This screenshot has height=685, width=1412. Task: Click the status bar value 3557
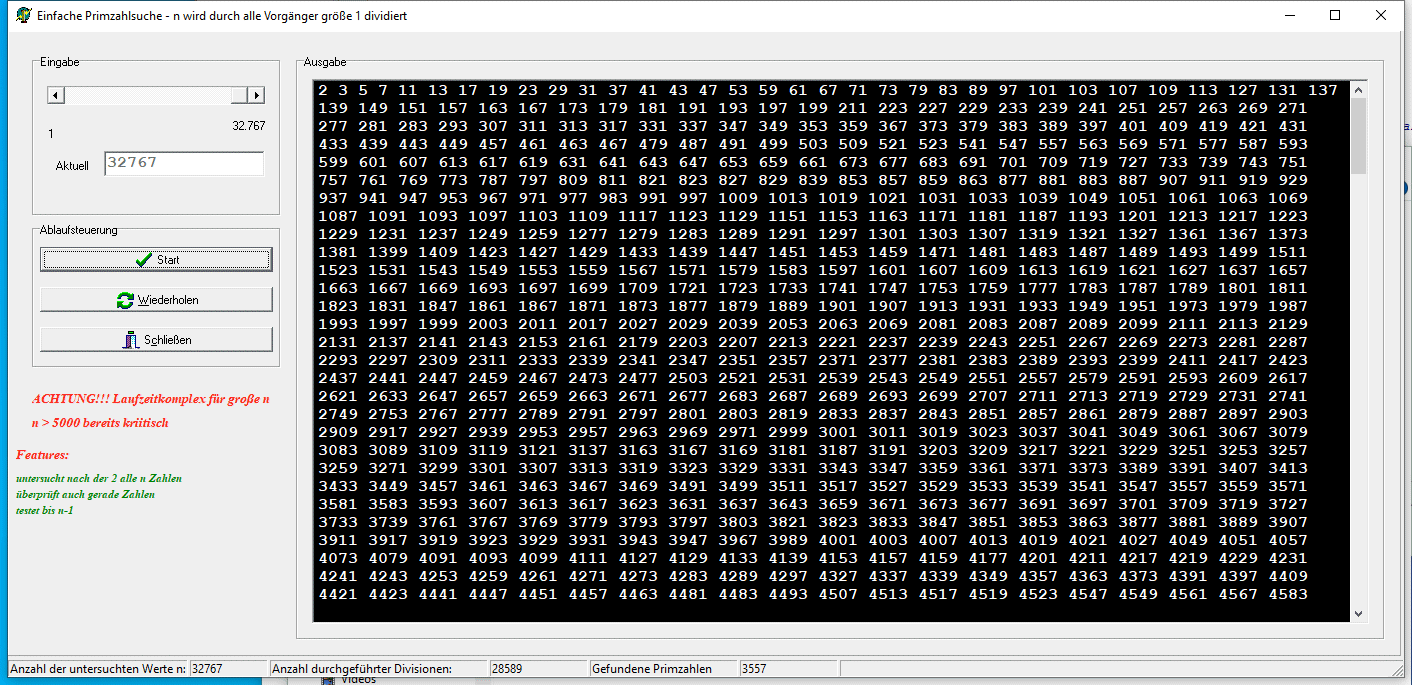(788, 668)
